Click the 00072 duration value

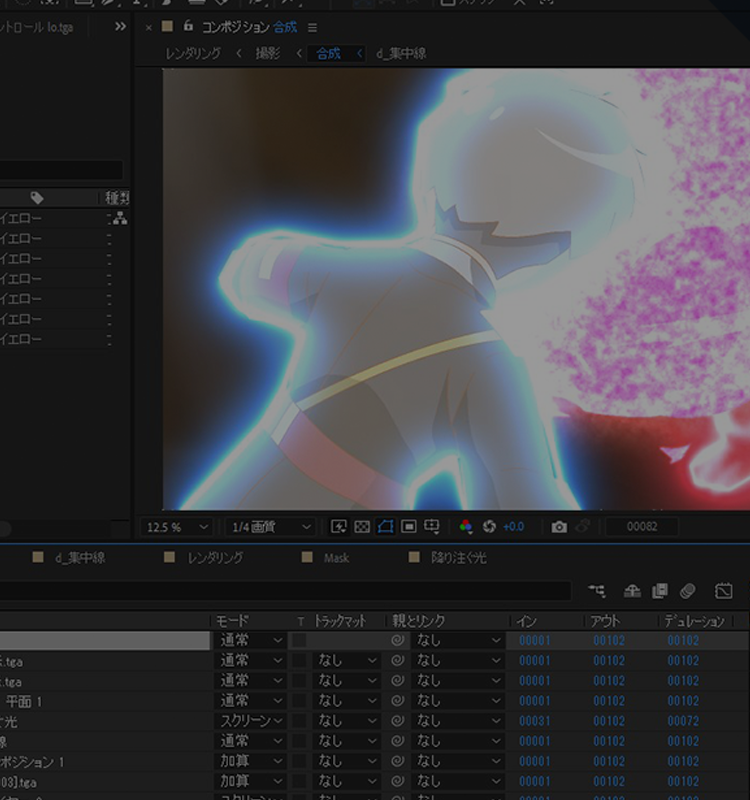pyautogui.click(x=683, y=721)
